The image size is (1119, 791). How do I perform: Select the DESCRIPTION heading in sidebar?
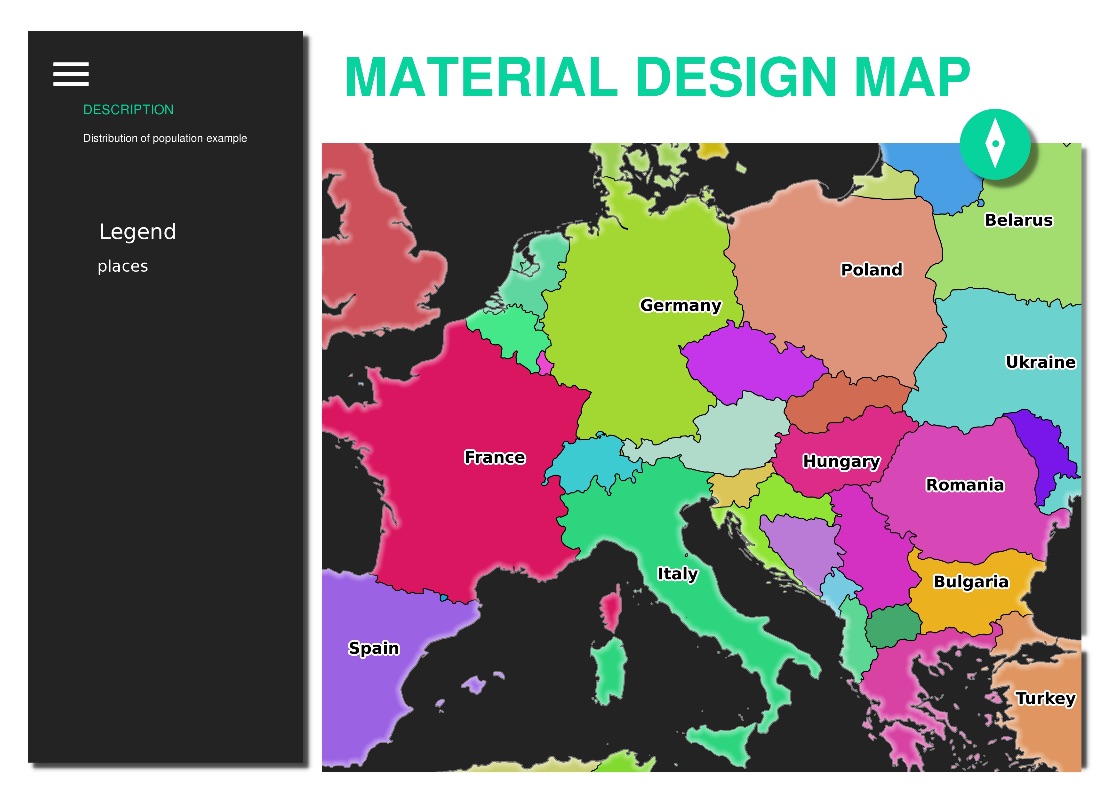(x=128, y=110)
